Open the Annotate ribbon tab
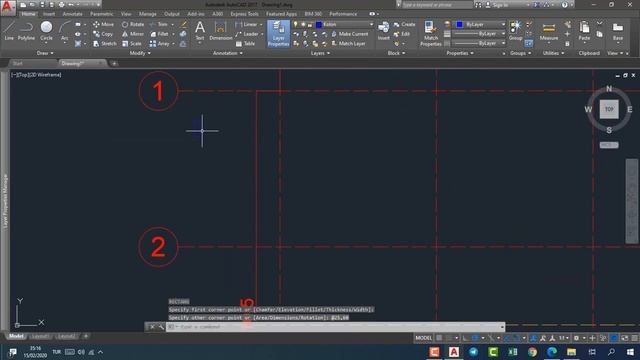The width and height of the screenshot is (640, 360). coord(72,14)
